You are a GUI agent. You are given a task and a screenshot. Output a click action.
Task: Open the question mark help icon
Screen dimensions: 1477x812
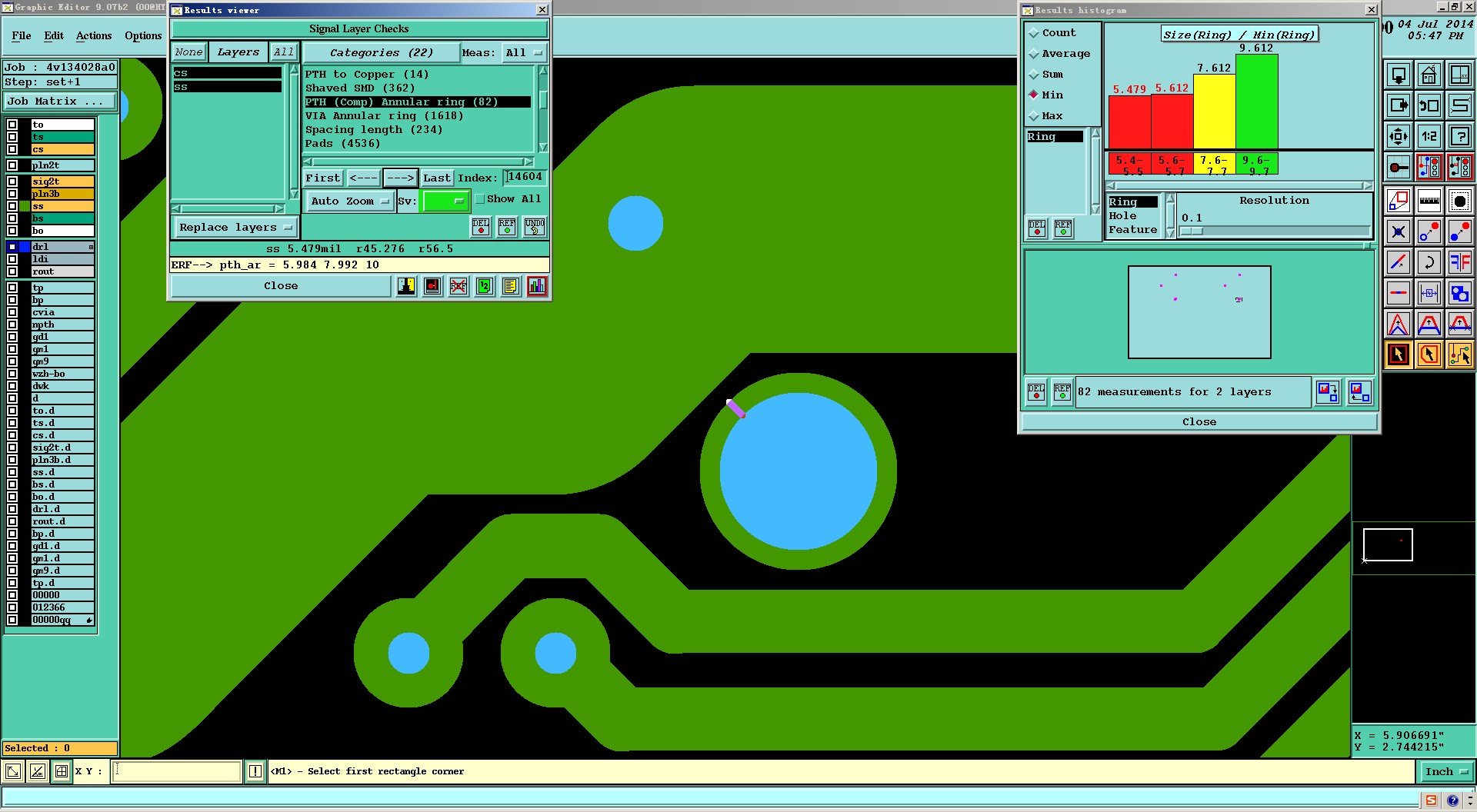click(1459, 137)
